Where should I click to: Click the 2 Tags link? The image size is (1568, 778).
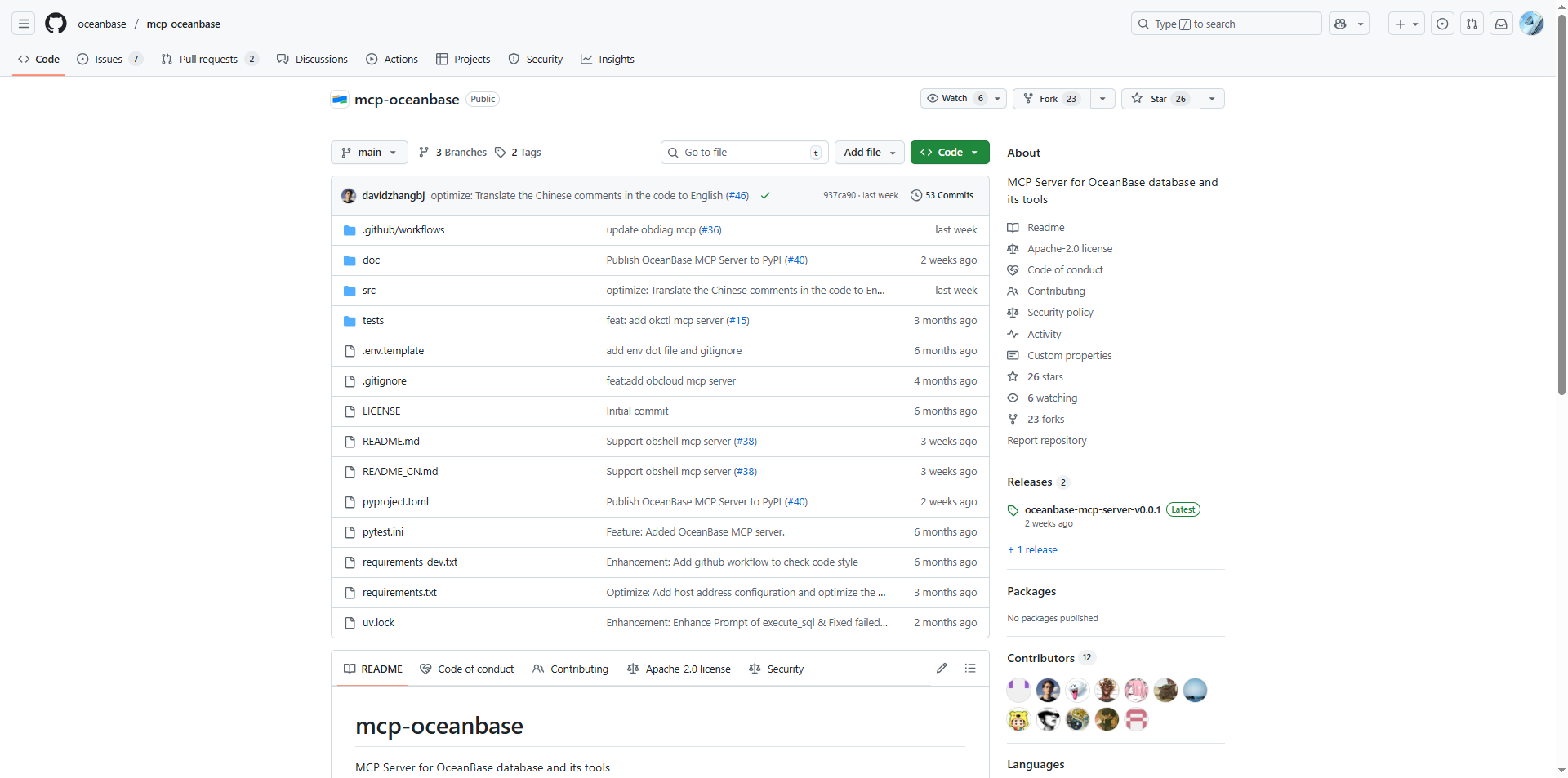(x=518, y=152)
